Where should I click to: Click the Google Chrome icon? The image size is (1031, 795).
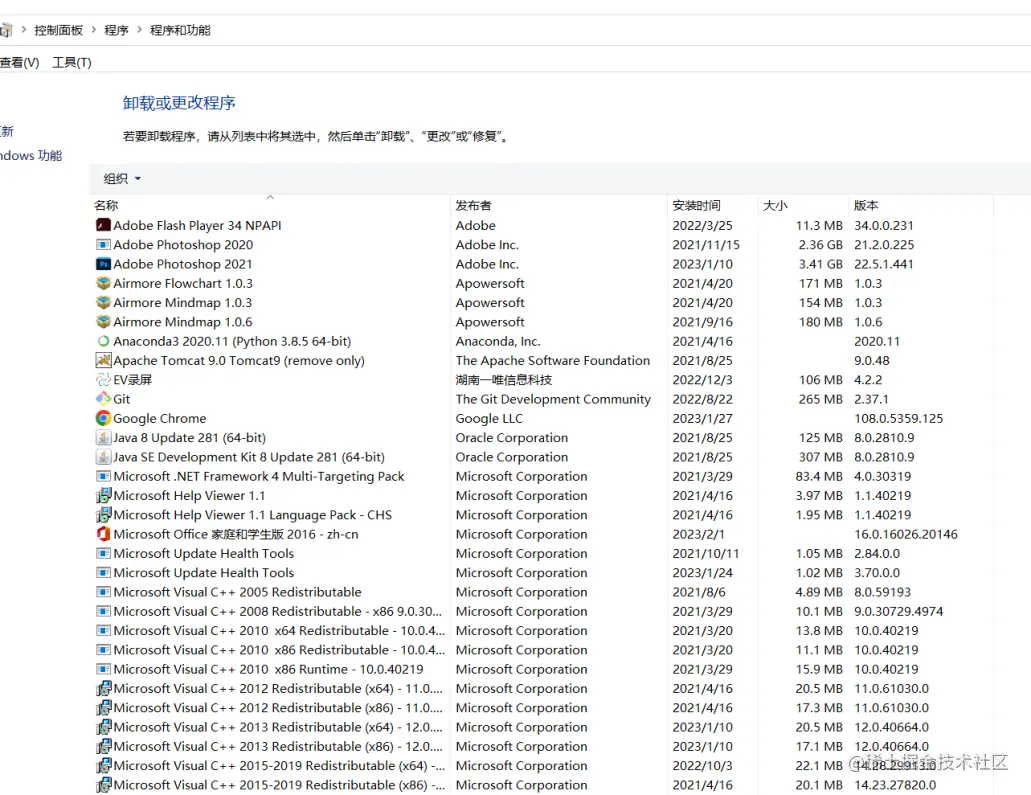pyautogui.click(x=103, y=418)
